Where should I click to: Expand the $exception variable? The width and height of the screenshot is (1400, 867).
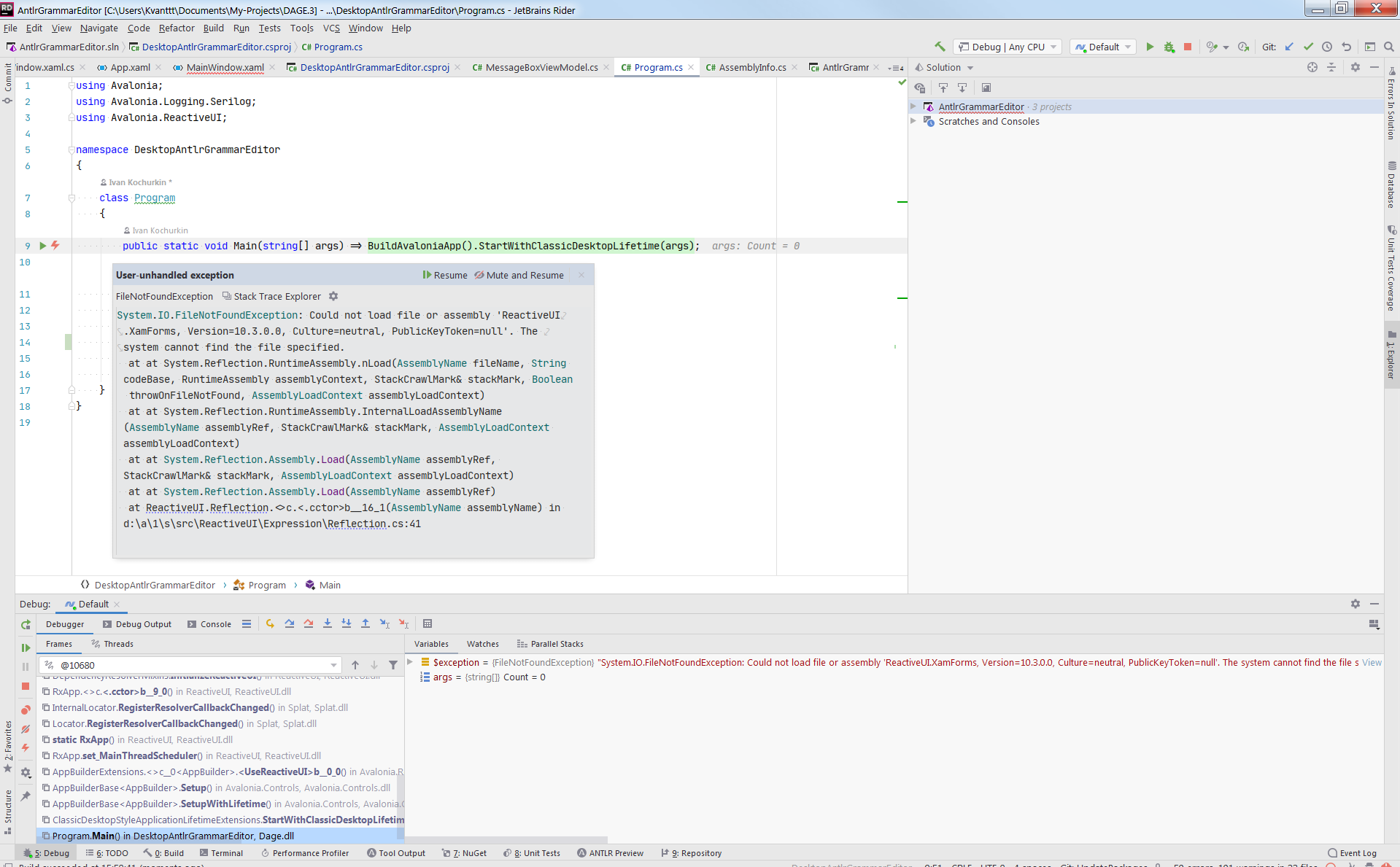tap(410, 662)
